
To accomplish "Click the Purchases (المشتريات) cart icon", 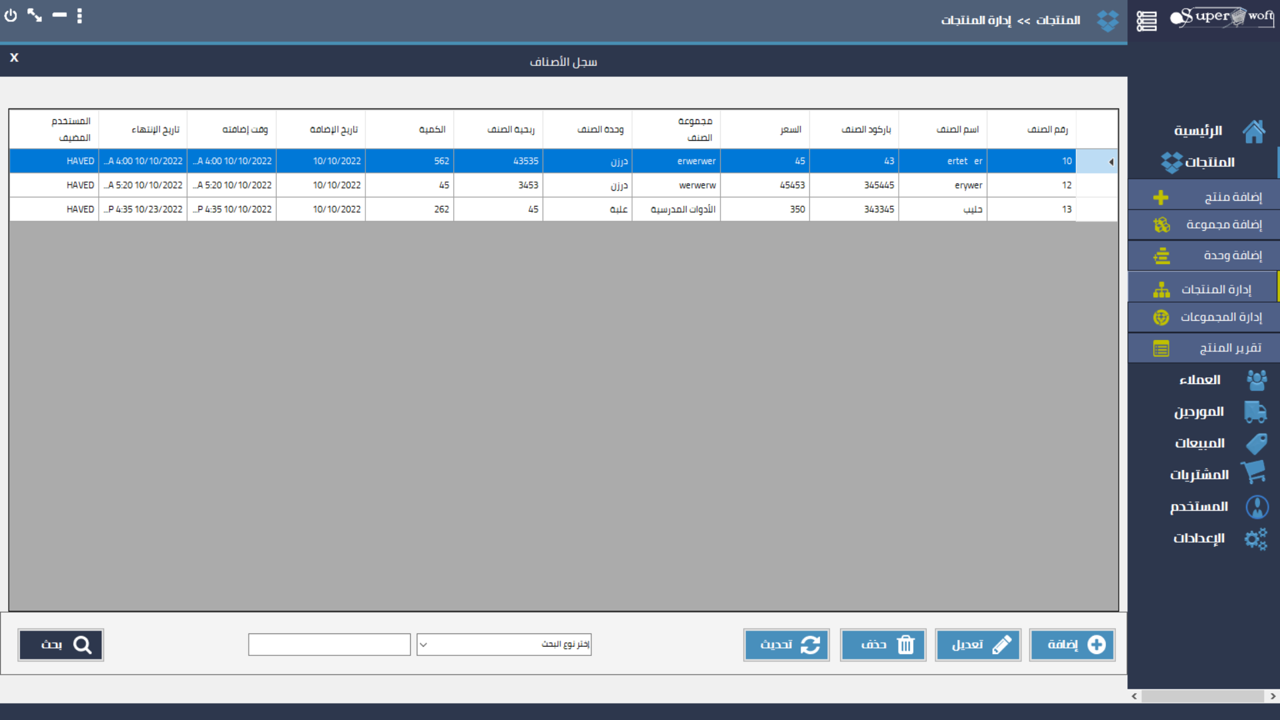I will (1255, 474).
